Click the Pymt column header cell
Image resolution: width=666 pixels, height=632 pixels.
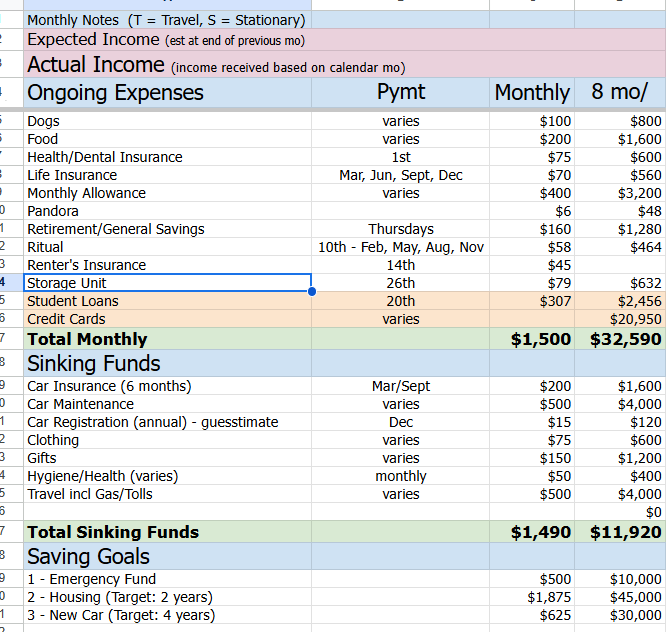tap(400, 93)
